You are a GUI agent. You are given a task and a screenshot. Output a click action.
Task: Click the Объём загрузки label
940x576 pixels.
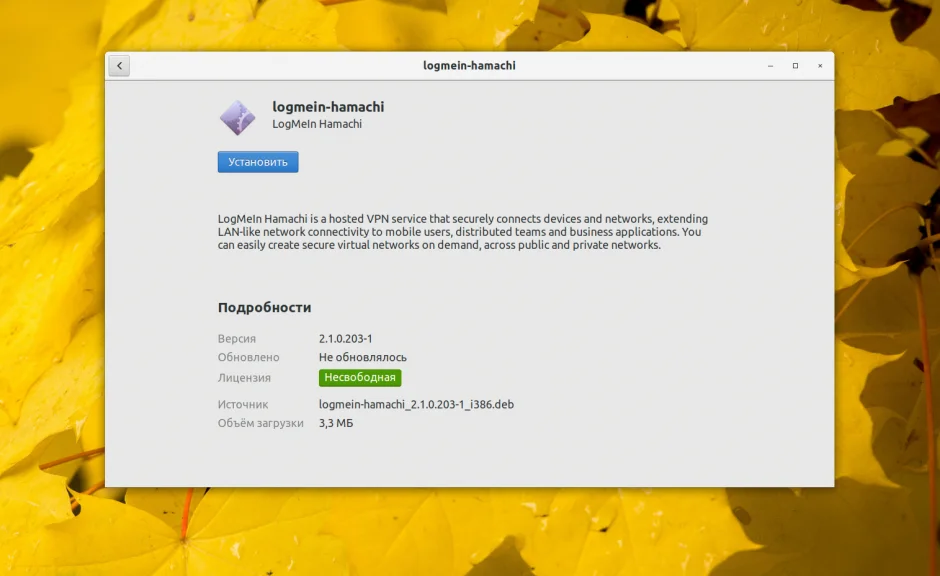(x=260, y=423)
